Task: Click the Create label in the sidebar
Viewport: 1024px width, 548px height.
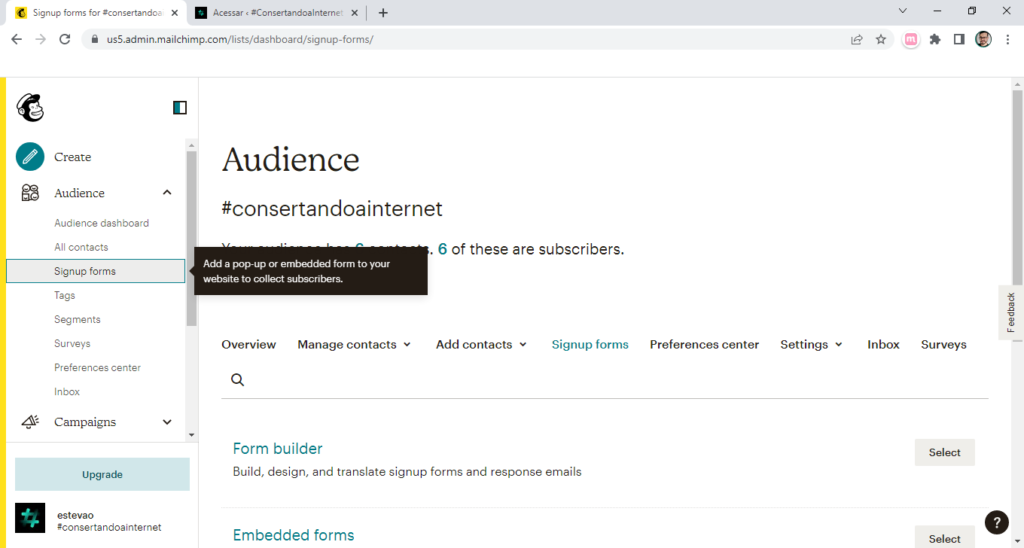Action: 72,157
